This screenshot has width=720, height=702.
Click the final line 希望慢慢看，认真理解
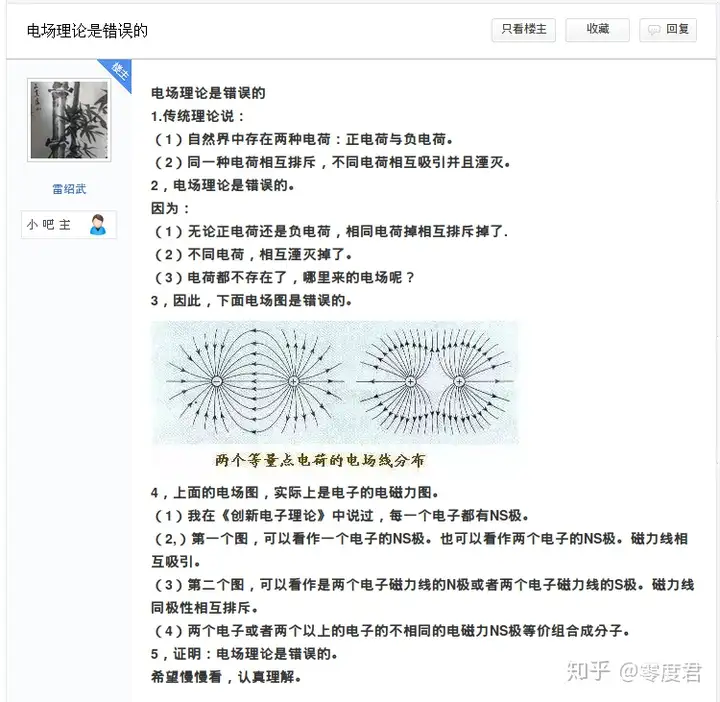tap(226, 677)
